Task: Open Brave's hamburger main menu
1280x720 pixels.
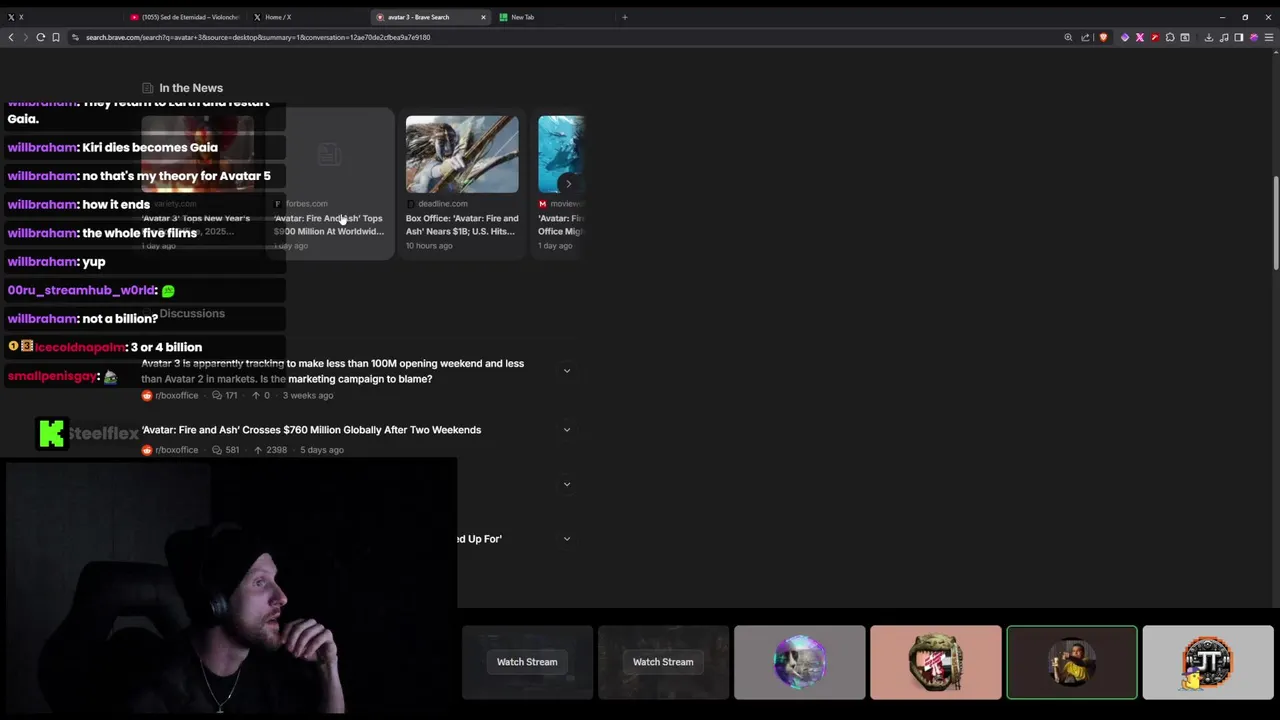Action: pyautogui.click(x=1269, y=37)
